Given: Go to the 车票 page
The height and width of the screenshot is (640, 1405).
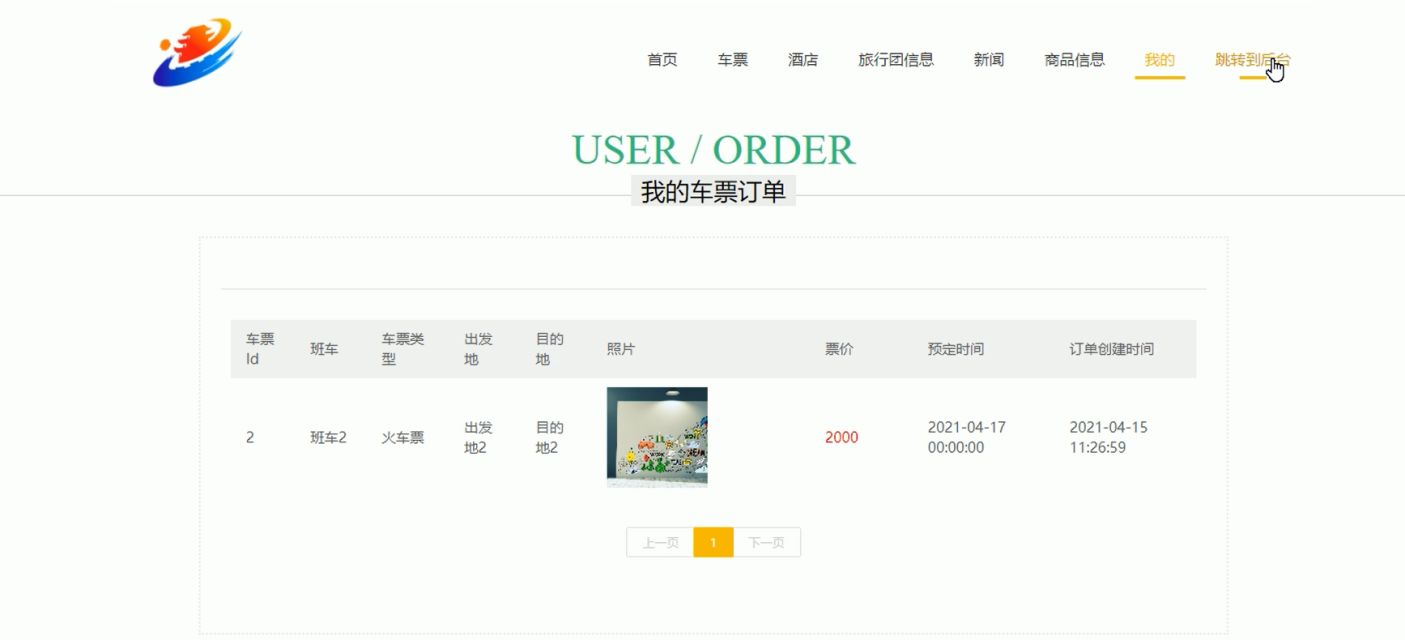Looking at the screenshot, I should (733, 60).
